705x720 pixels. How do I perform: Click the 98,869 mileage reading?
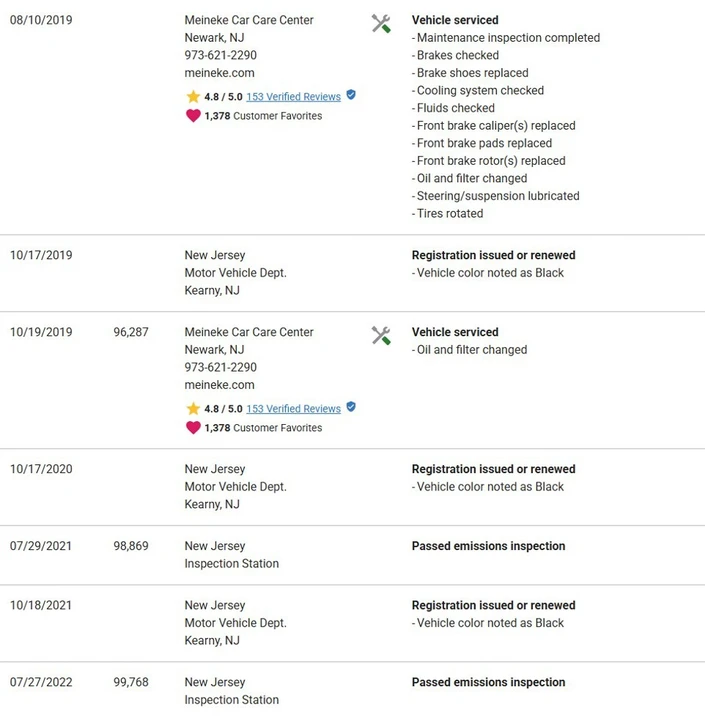point(131,546)
